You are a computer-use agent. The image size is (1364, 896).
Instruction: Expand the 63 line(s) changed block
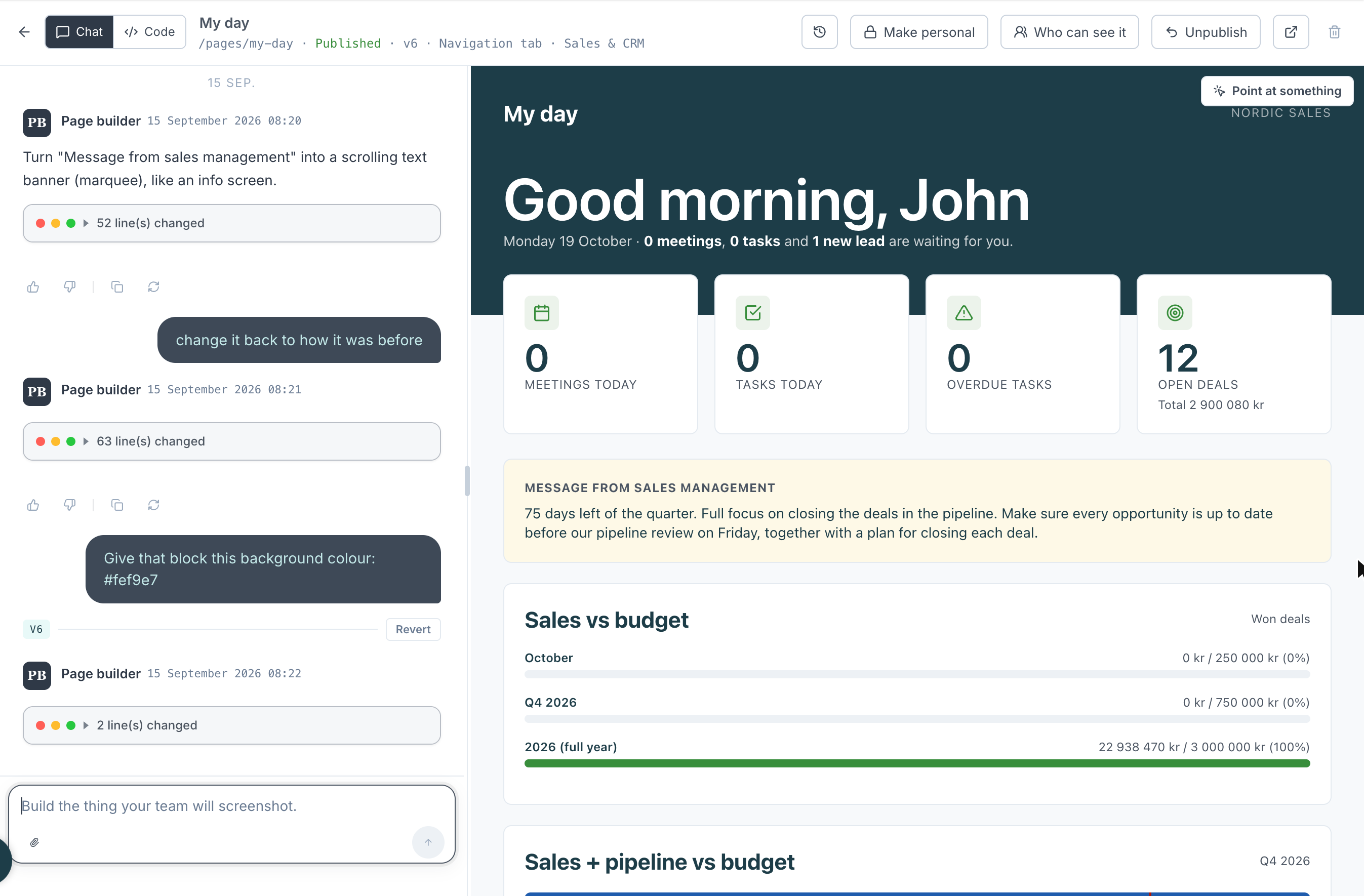click(x=232, y=441)
